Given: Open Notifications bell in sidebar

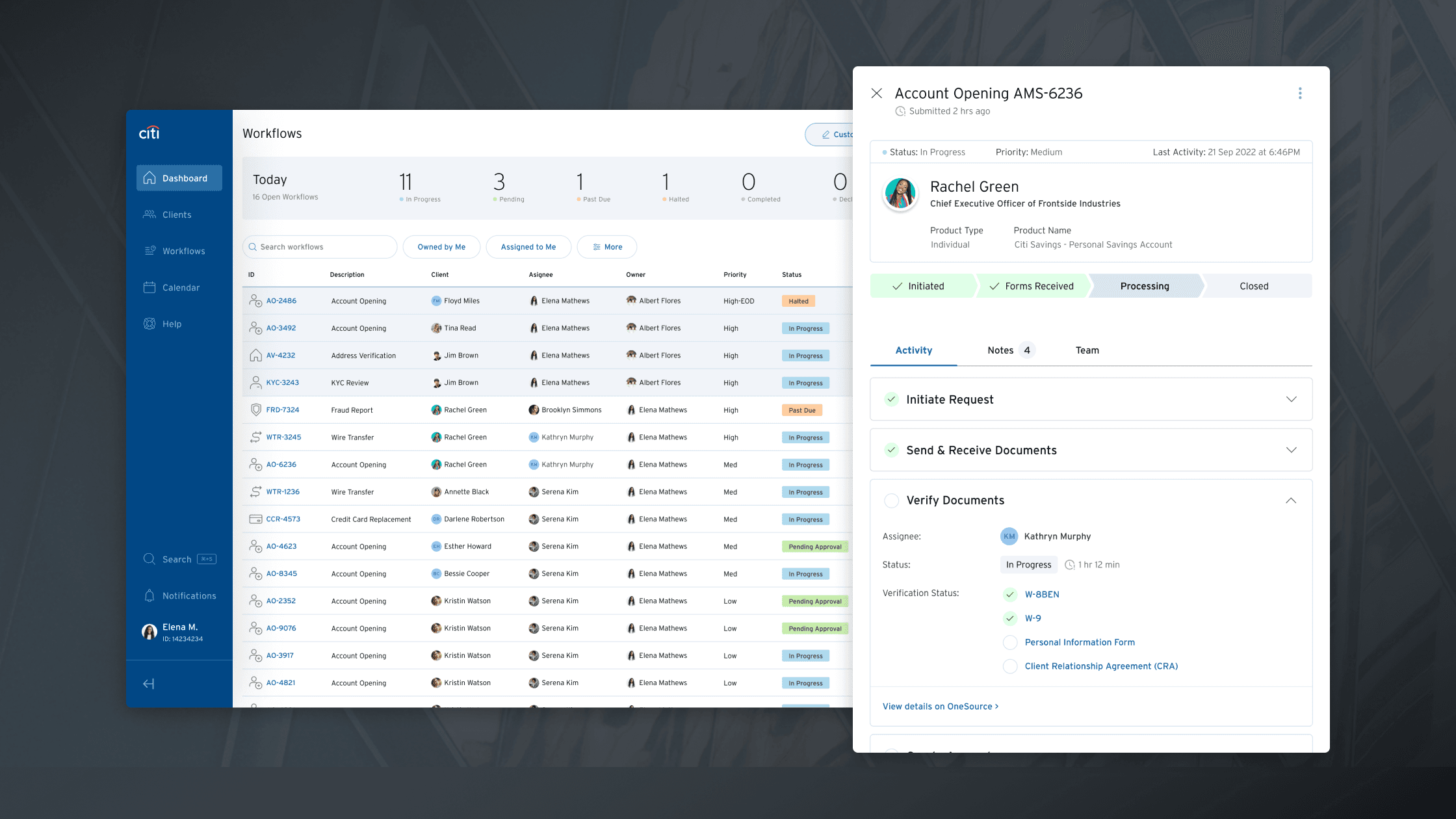Looking at the screenshot, I should click(x=179, y=595).
